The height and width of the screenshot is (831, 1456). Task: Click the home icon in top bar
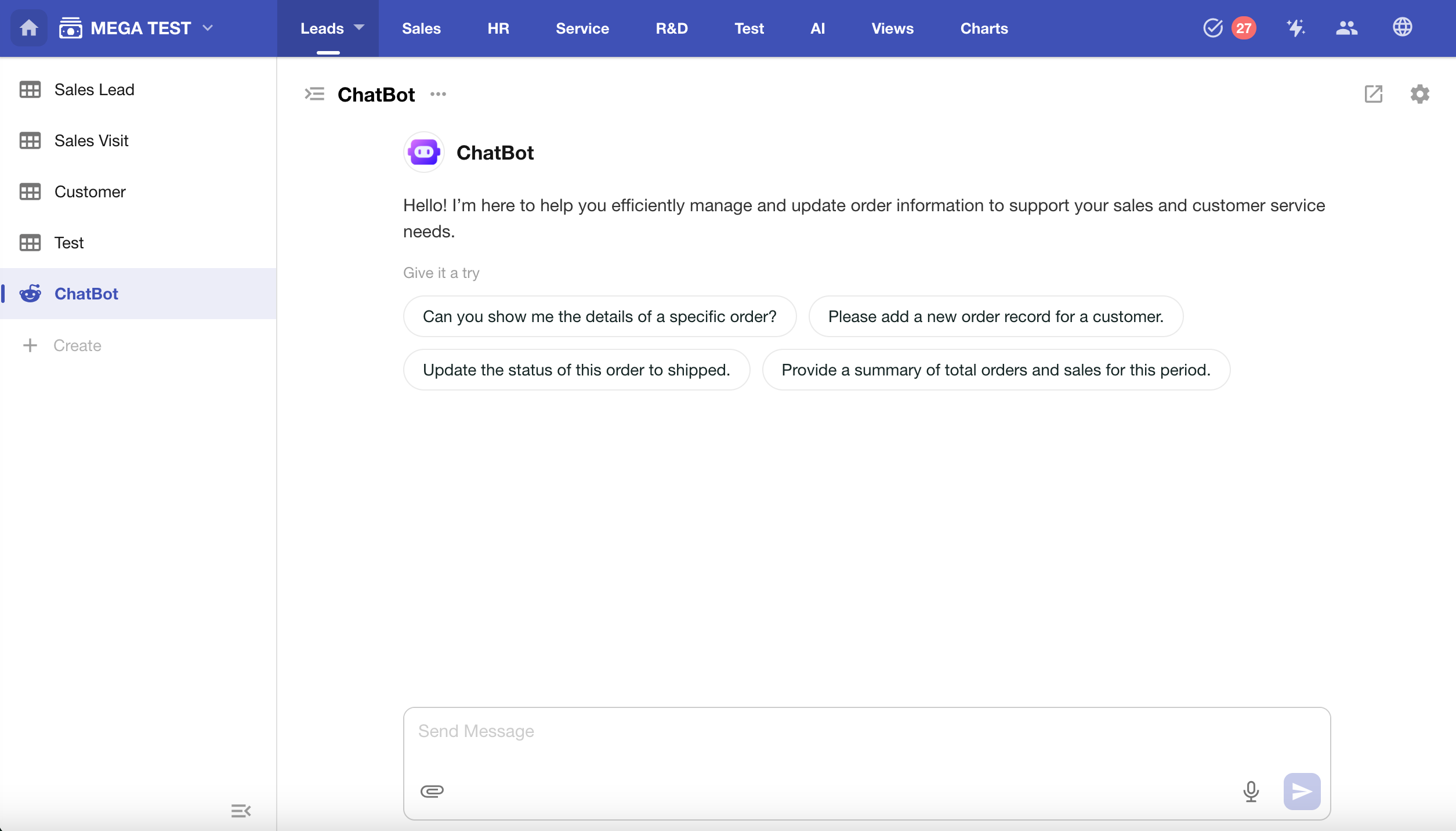pyautogui.click(x=28, y=28)
